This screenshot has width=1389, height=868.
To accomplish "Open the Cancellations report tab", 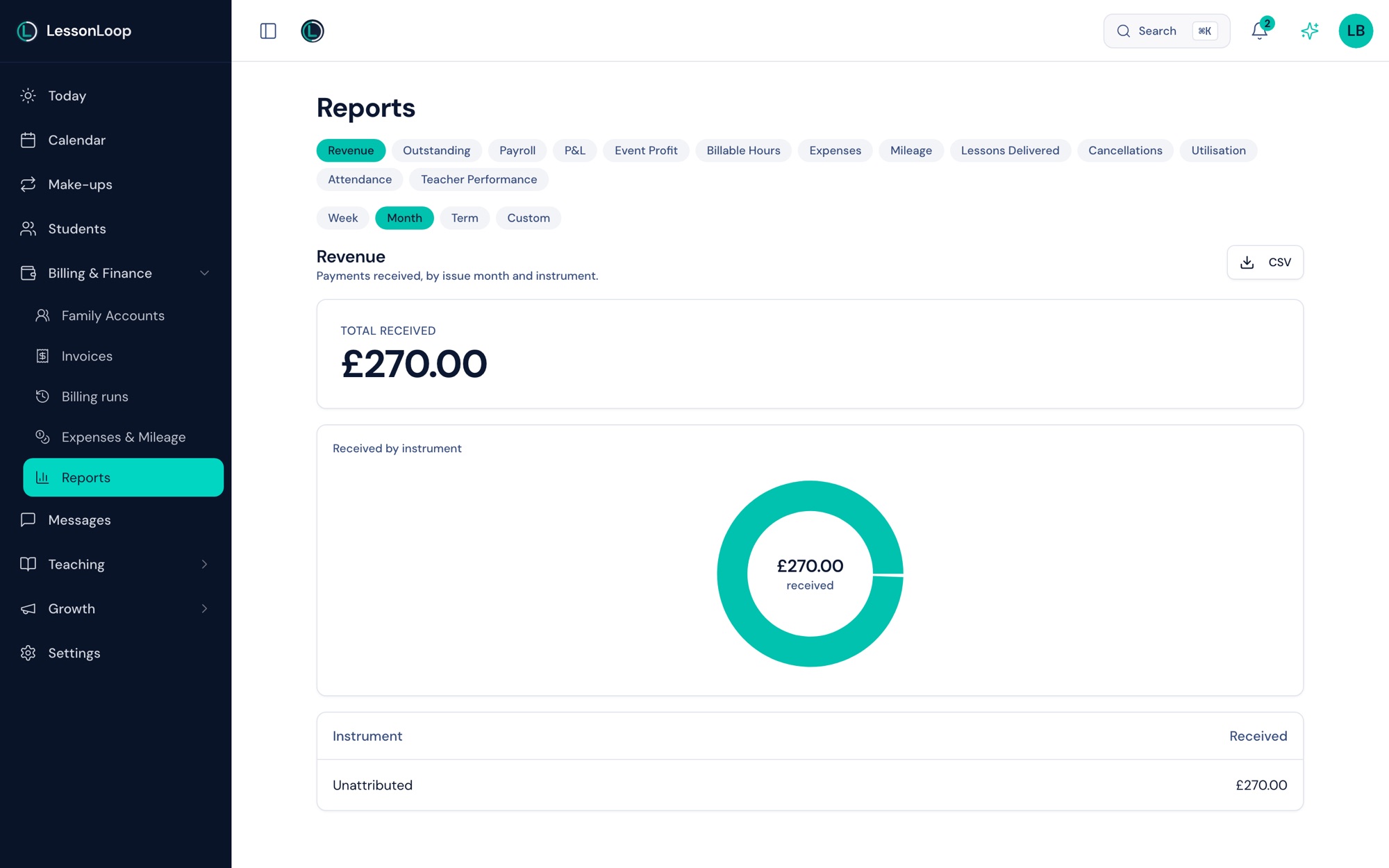I will click(1125, 151).
